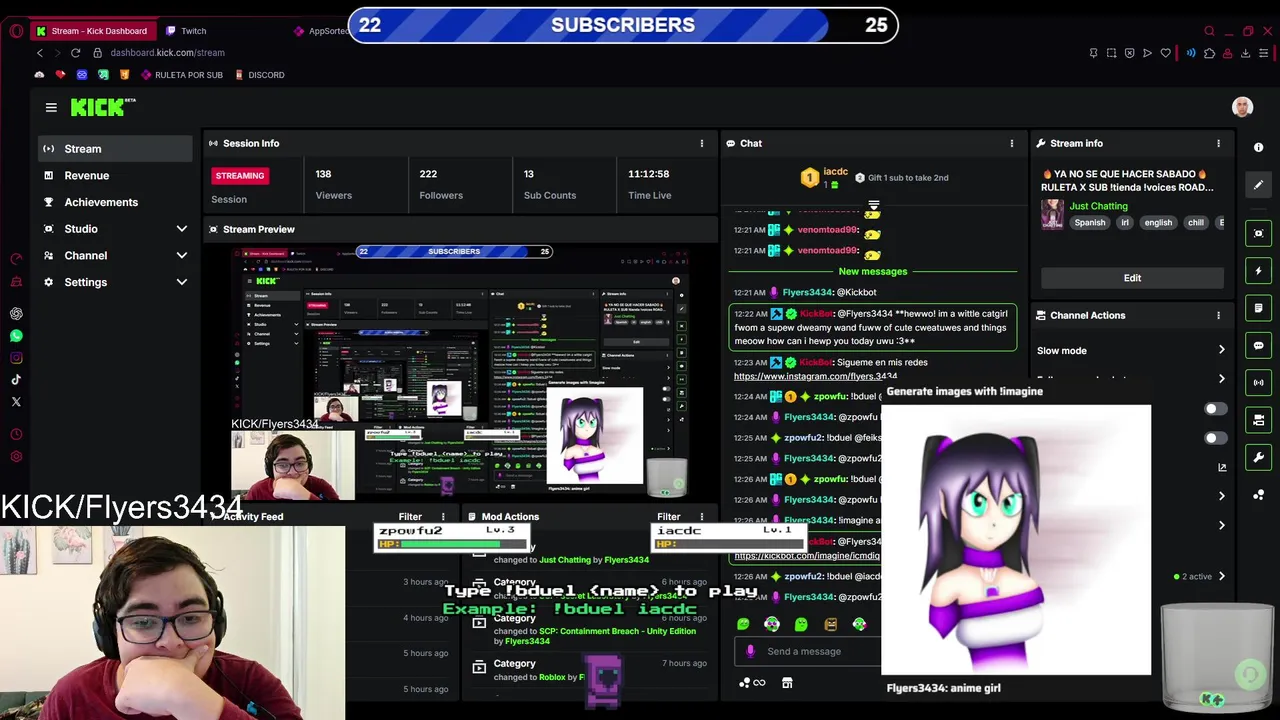Open the Mod Actions Filter dropdown

point(669,517)
